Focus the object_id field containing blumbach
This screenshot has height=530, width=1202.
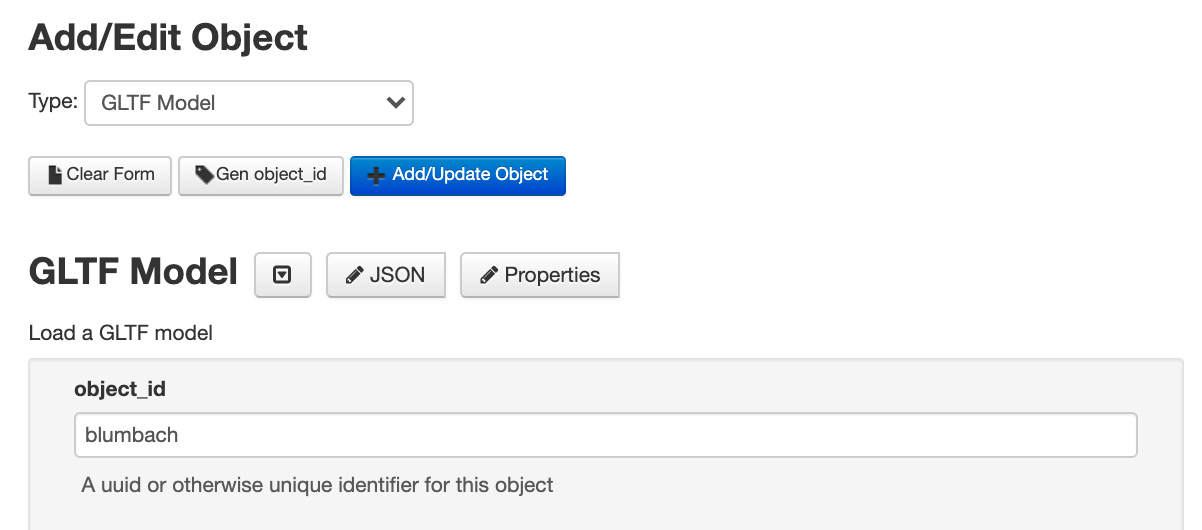coord(606,435)
